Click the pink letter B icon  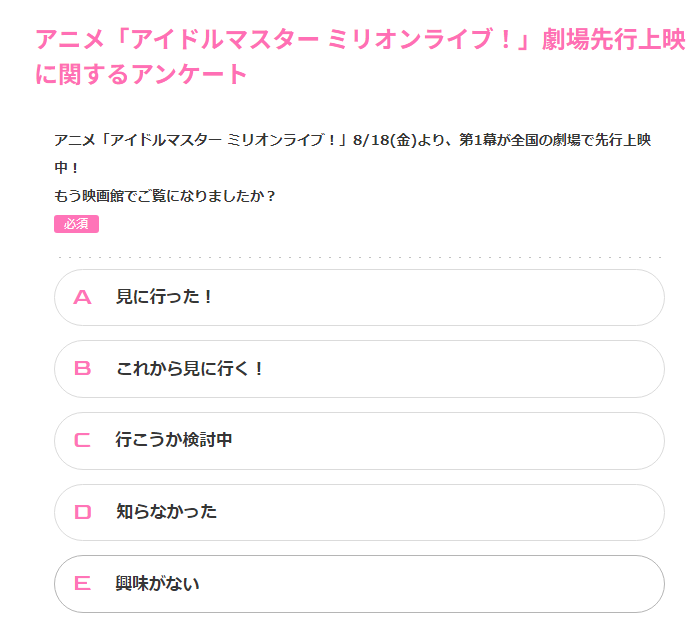(83, 369)
